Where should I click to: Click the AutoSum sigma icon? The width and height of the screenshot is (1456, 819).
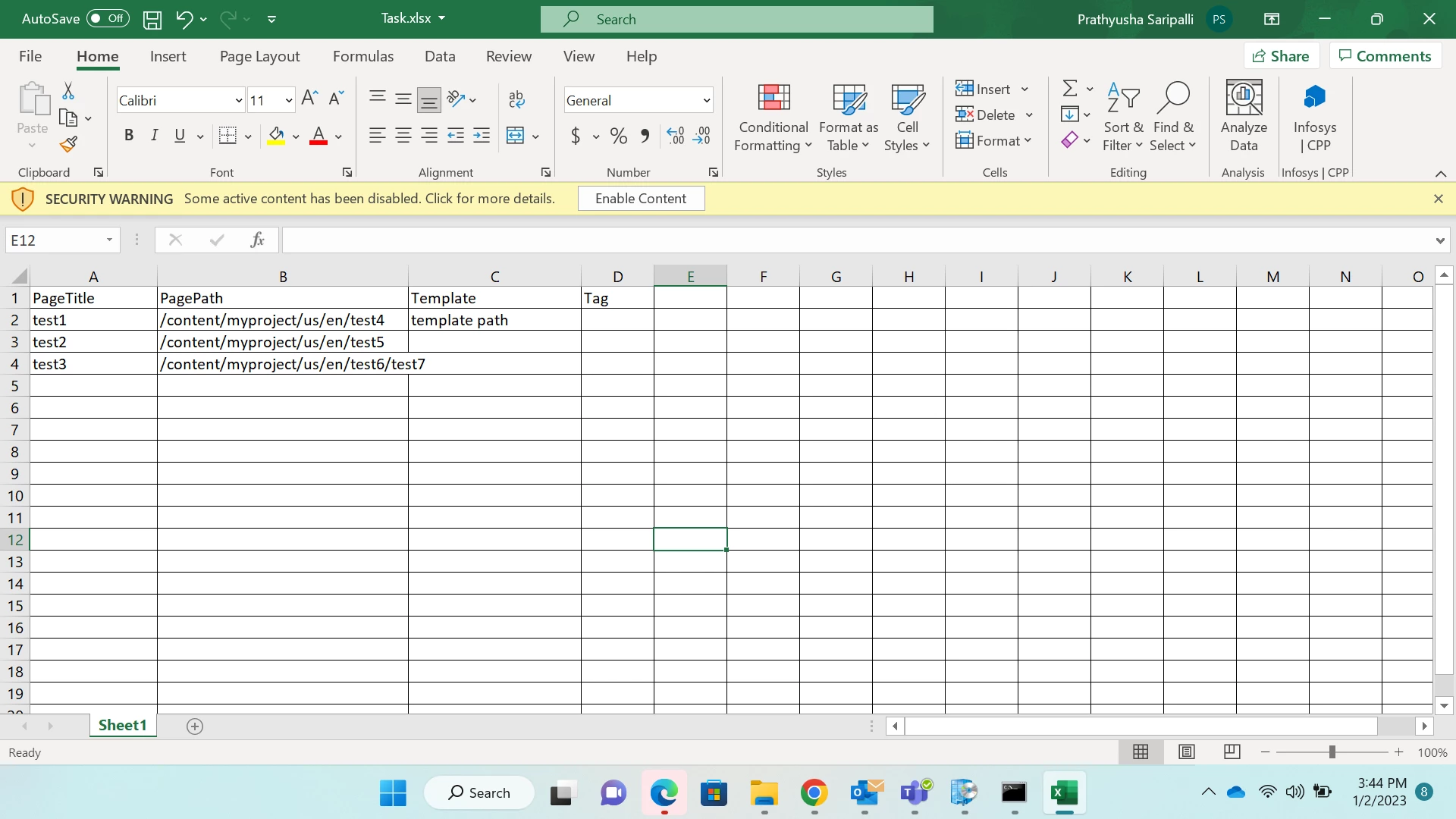coord(1069,89)
